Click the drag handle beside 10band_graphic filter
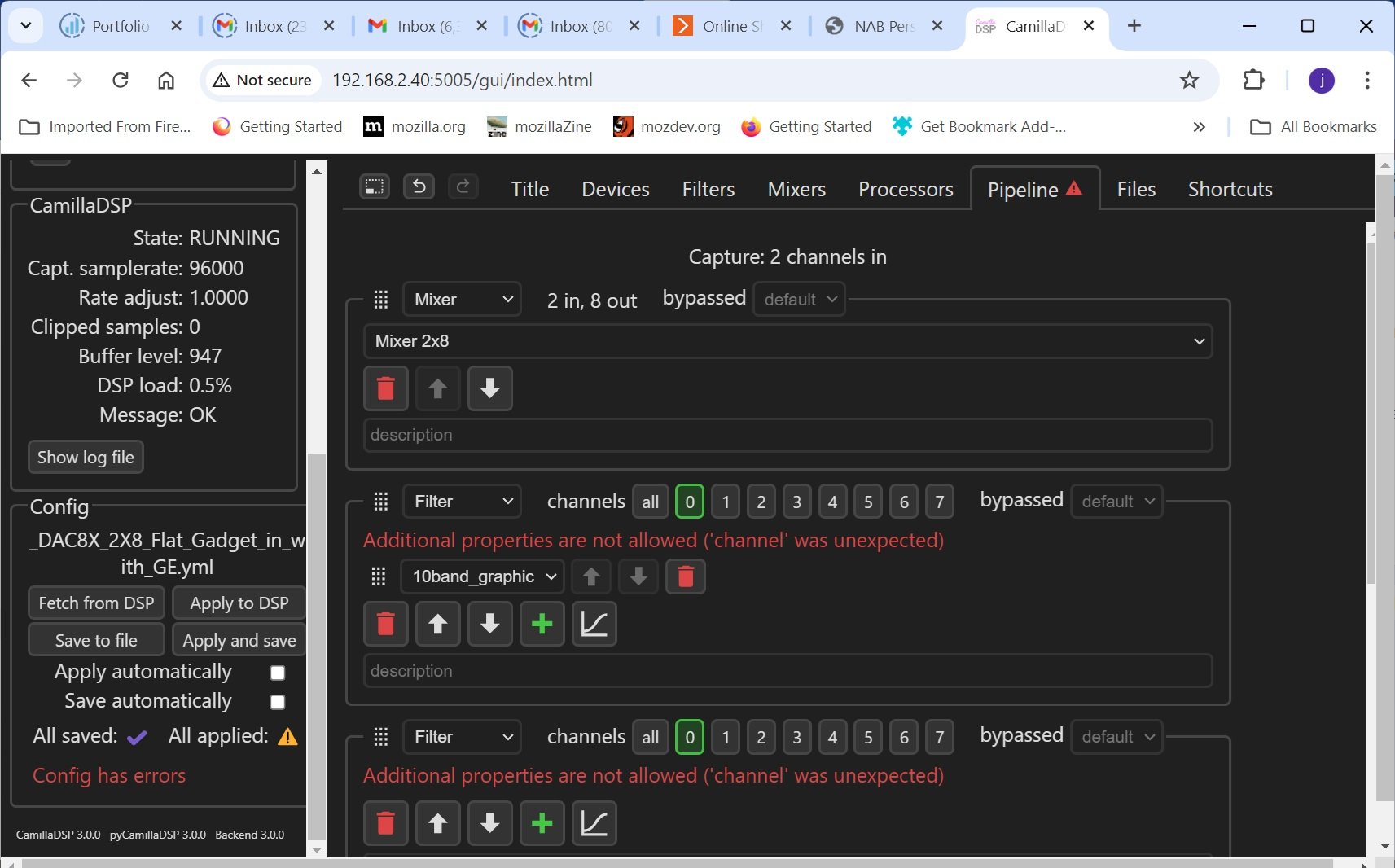This screenshot has height=868, width=1395. pos(379,576)
